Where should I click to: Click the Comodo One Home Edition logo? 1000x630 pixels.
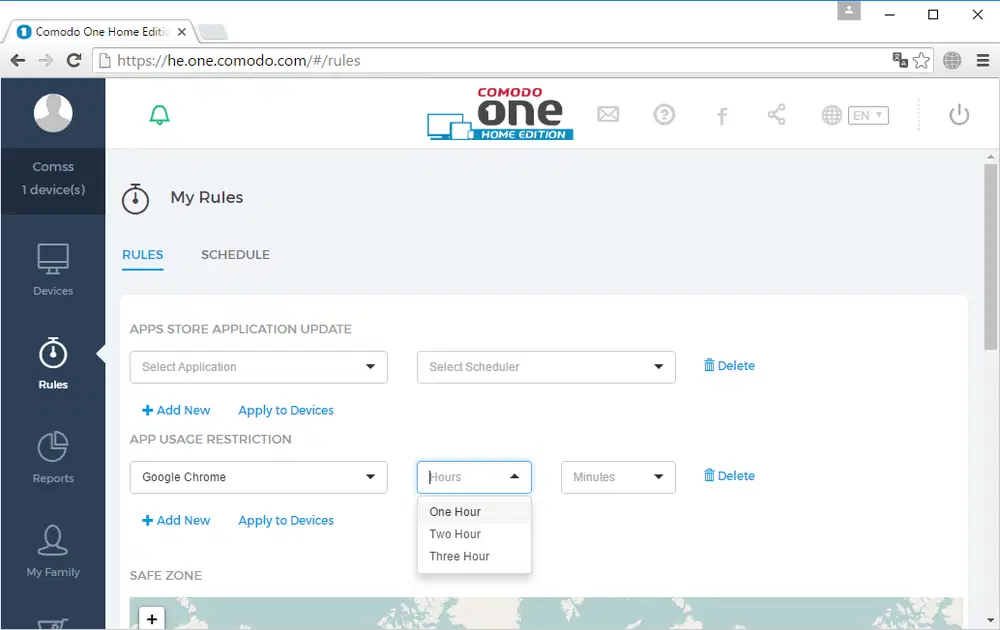pos(500,114)
